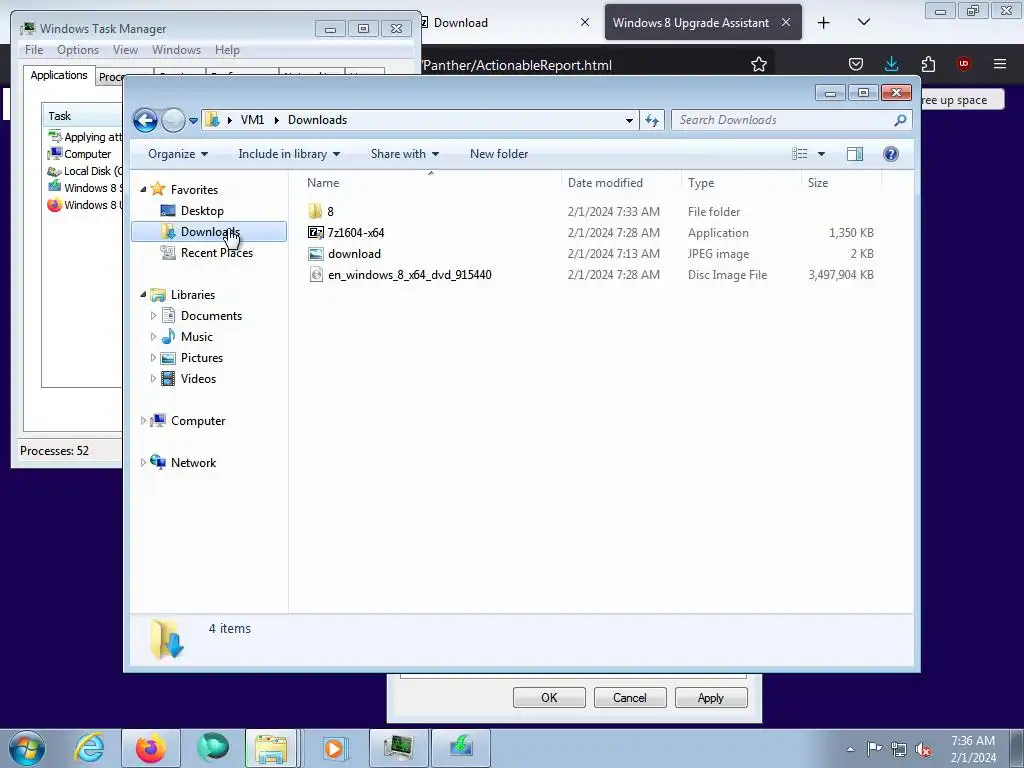Open Task Manager's Help menu
The image size is (1024, 768).
click(227, 50)
